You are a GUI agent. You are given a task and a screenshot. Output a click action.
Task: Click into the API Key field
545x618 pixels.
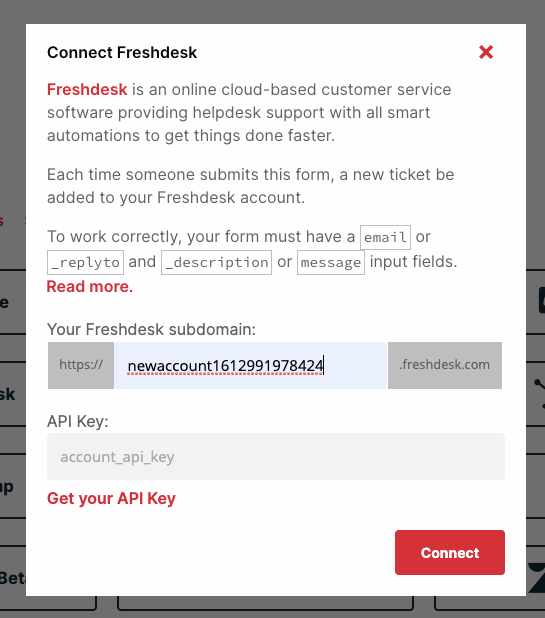[x=276, y=456]
